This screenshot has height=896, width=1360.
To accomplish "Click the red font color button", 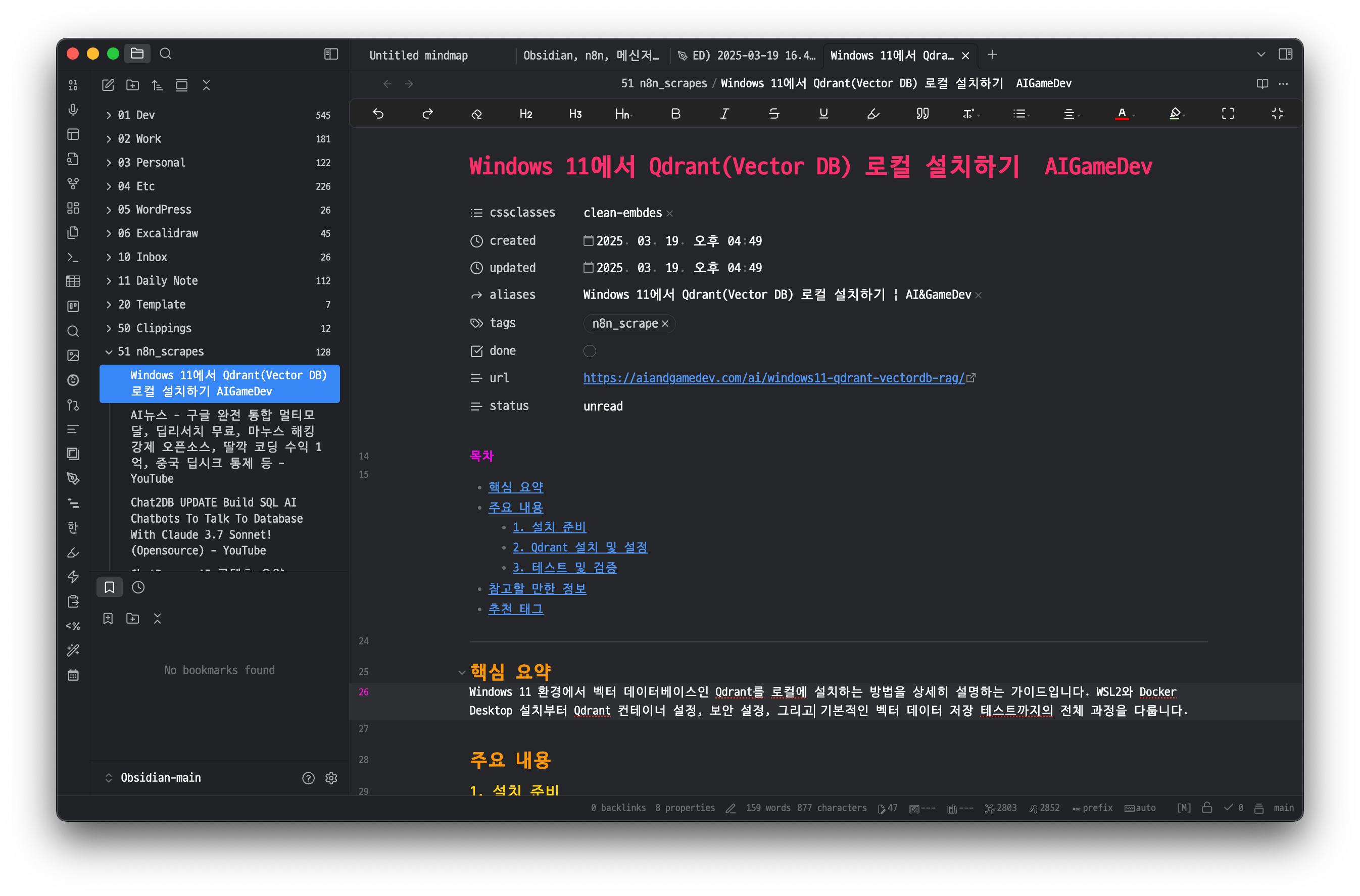I will (1122, 114).
